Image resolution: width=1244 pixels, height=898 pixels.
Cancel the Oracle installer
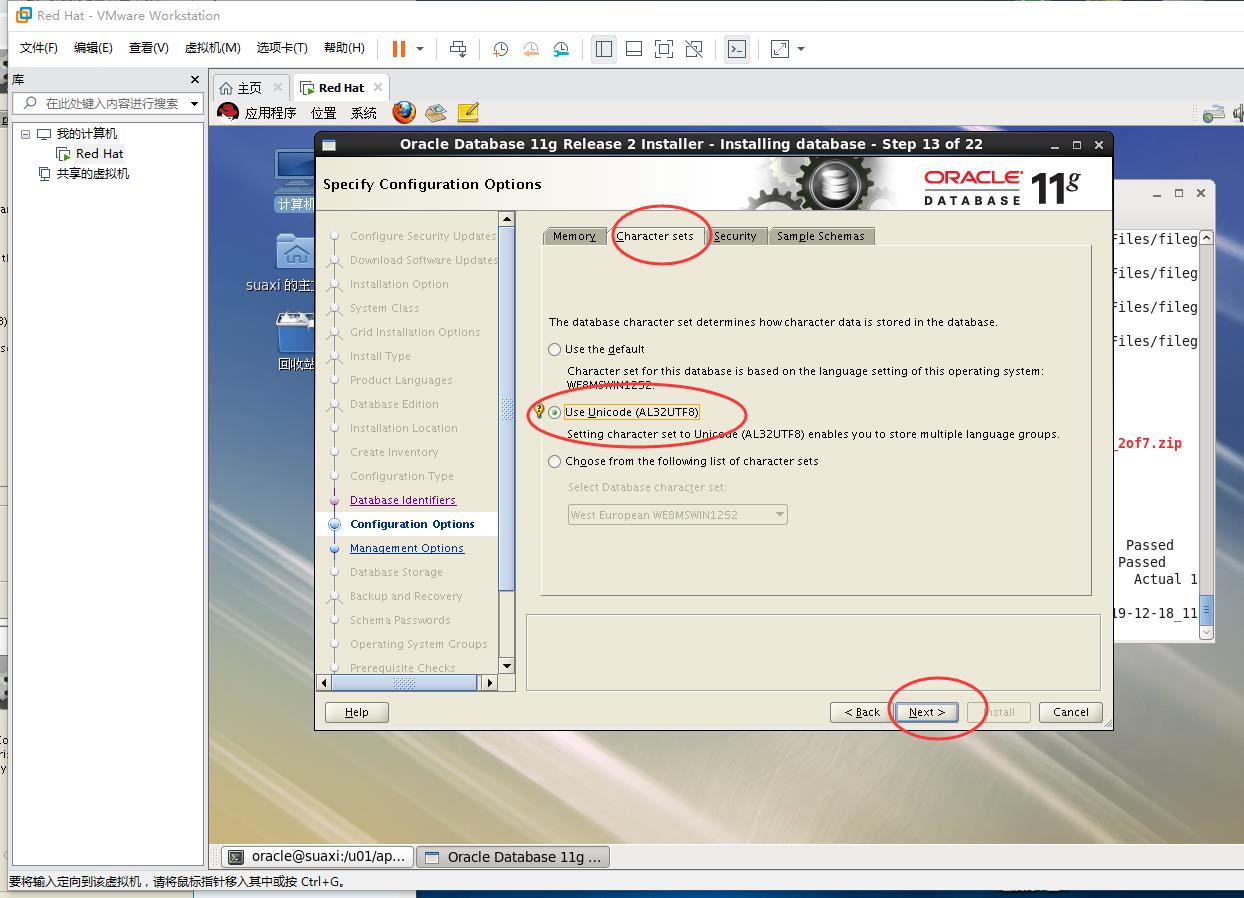[1071, 712]
